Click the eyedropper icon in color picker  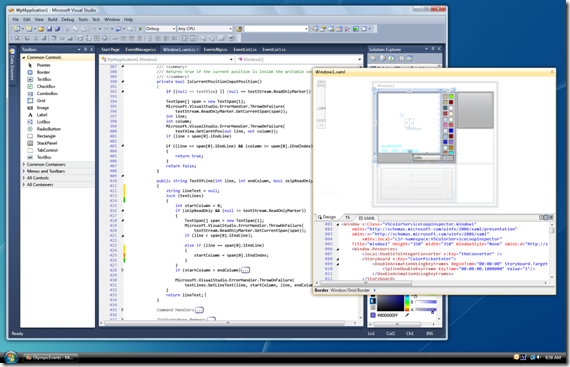pyautogui.click(x=407, y=315)
